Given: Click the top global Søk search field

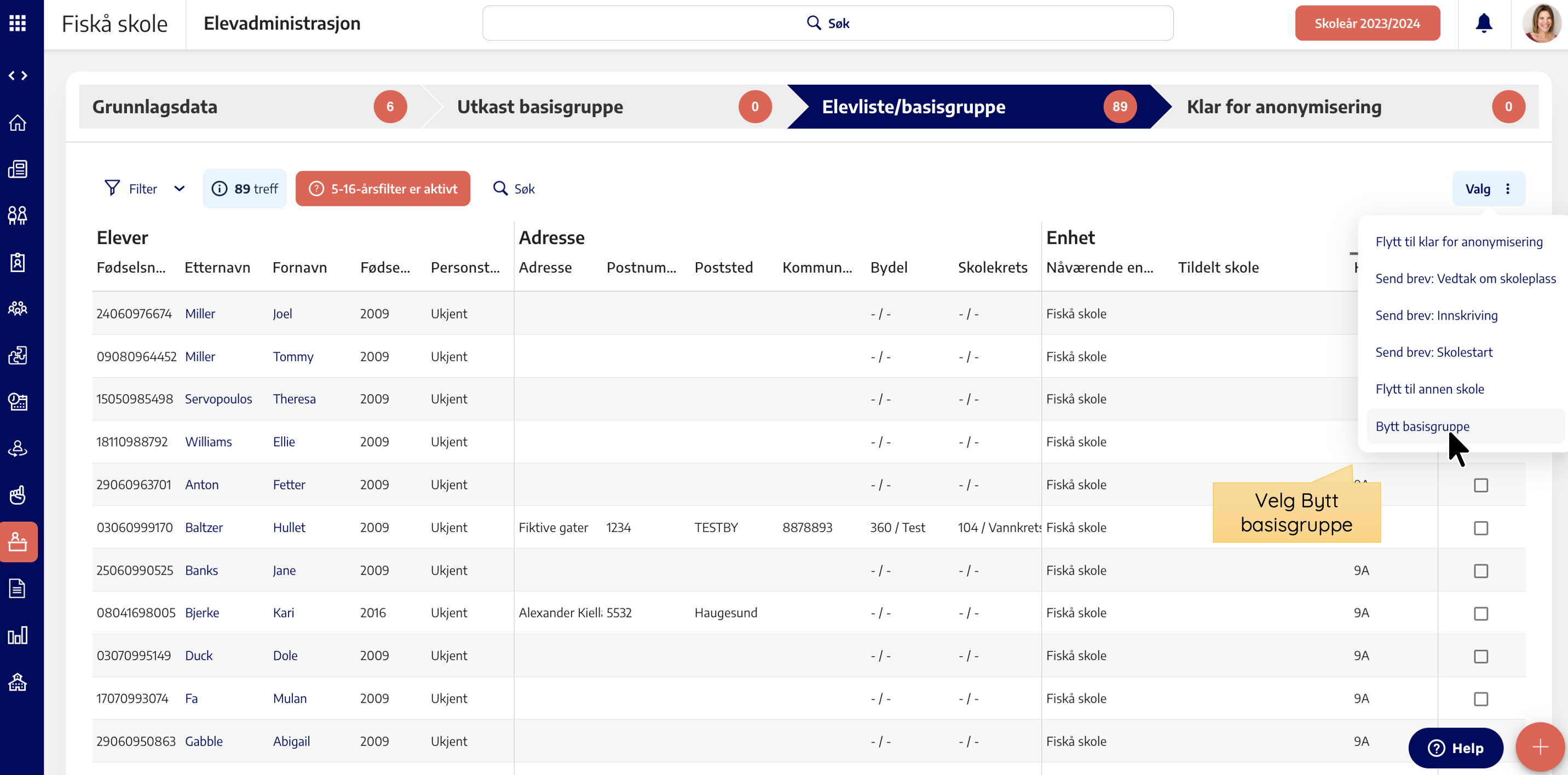Looking at the screenshot, I should tap(827, 23).
